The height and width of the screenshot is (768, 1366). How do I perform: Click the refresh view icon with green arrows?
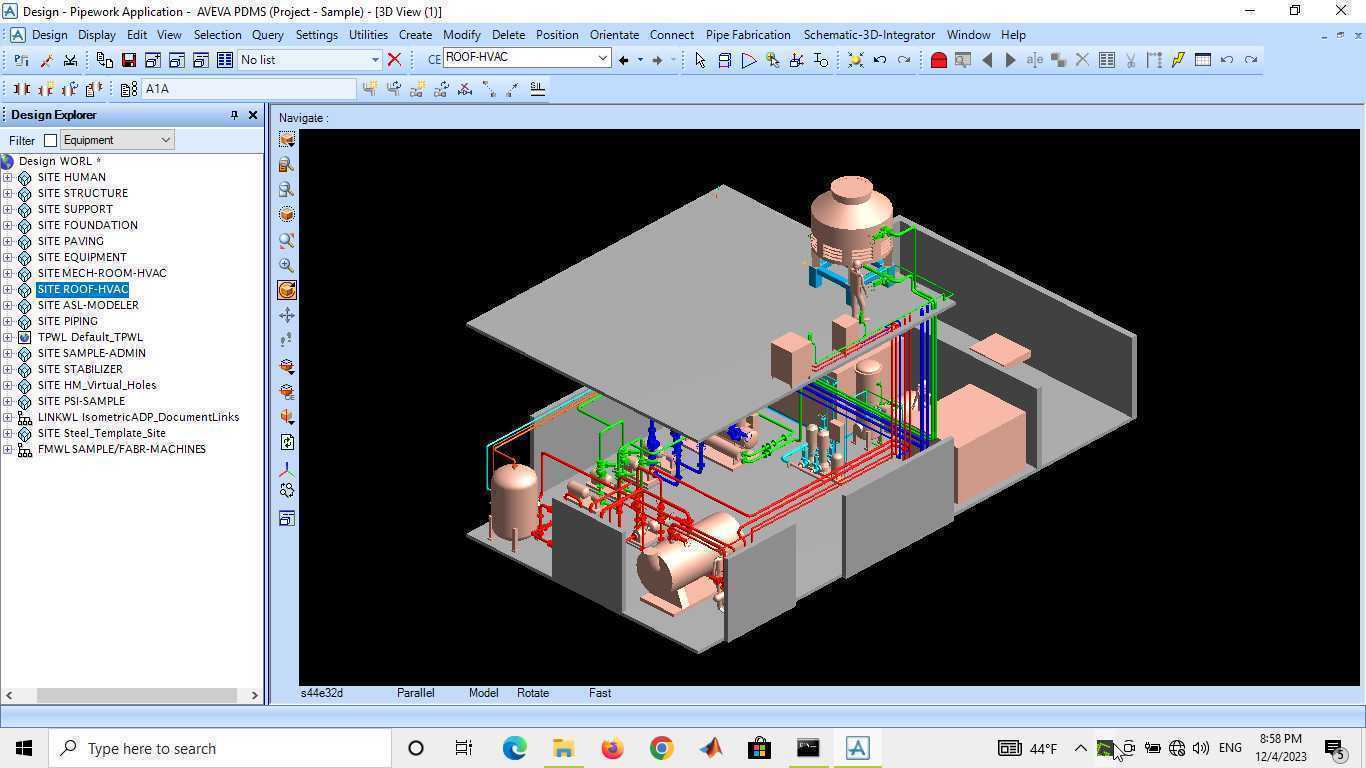click(x=287, y=442)
